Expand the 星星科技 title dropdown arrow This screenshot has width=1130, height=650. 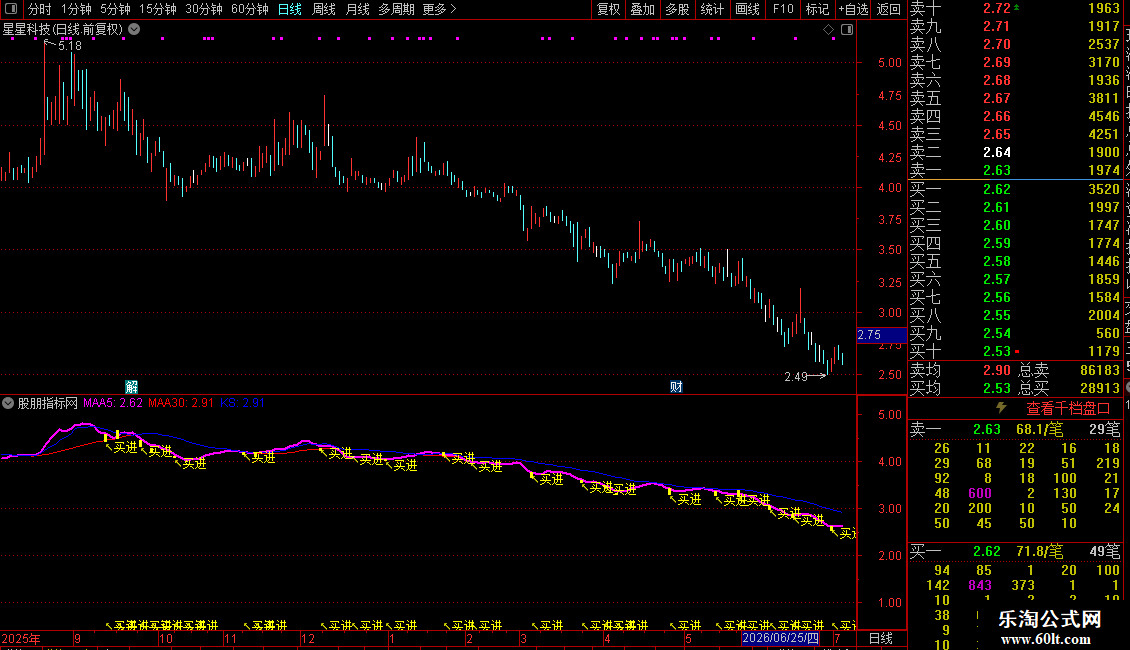point(134,29)
